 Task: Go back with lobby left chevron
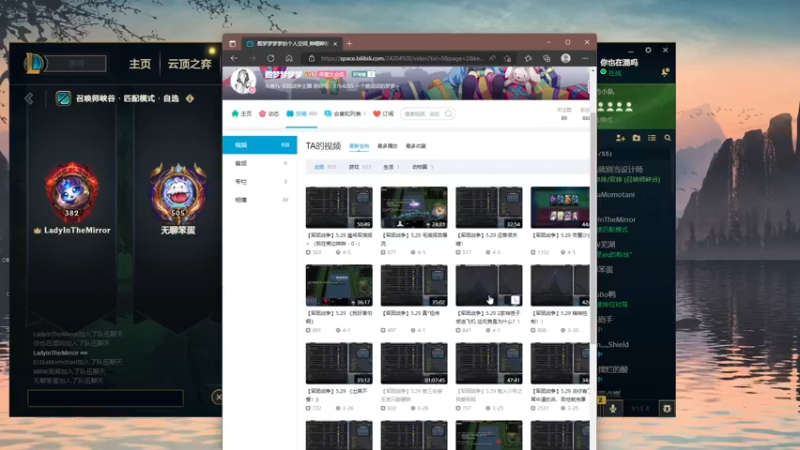coord(29,98)
